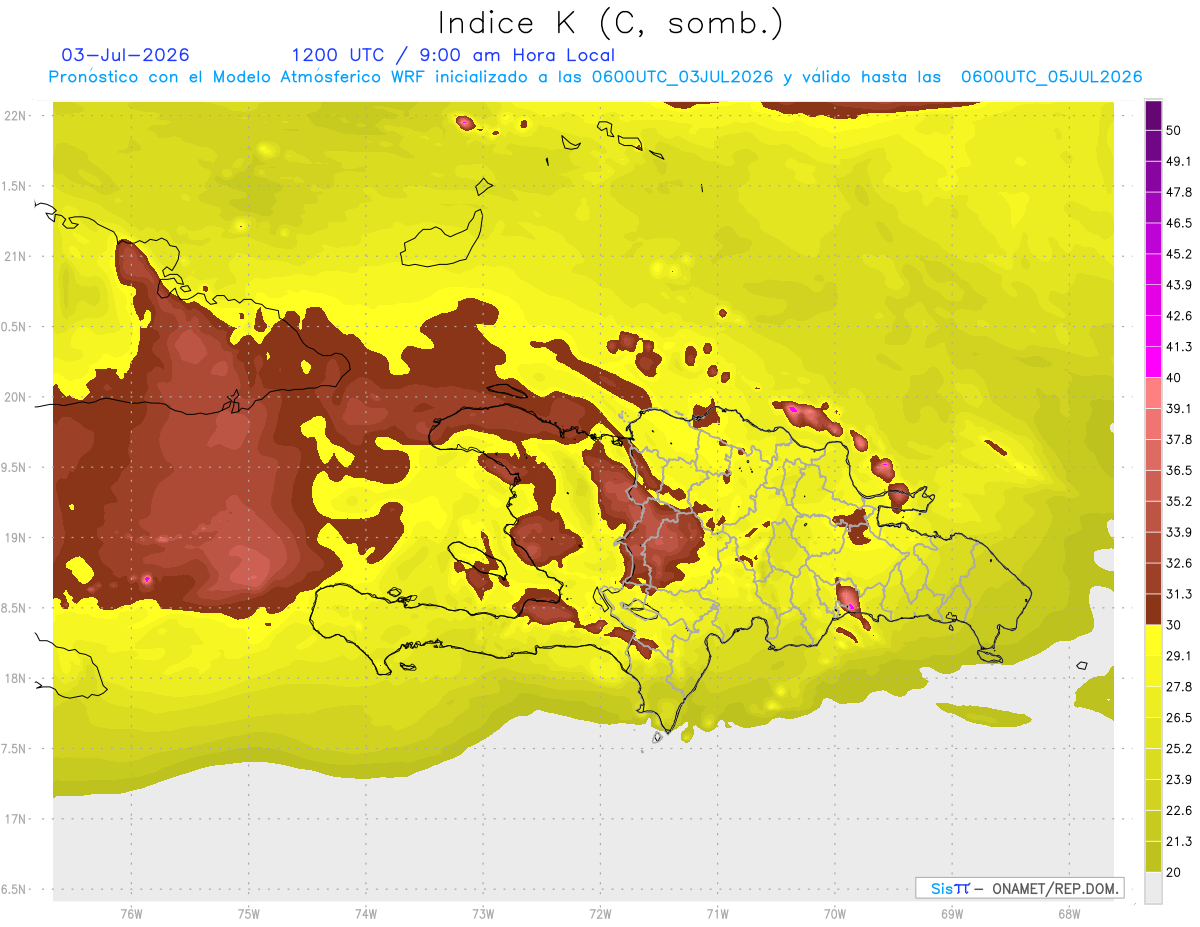Screen dimensions: 1200x927
Task: Click the longitude axis label '76W'
Action: pyautogui.click(x=131, y=914)
